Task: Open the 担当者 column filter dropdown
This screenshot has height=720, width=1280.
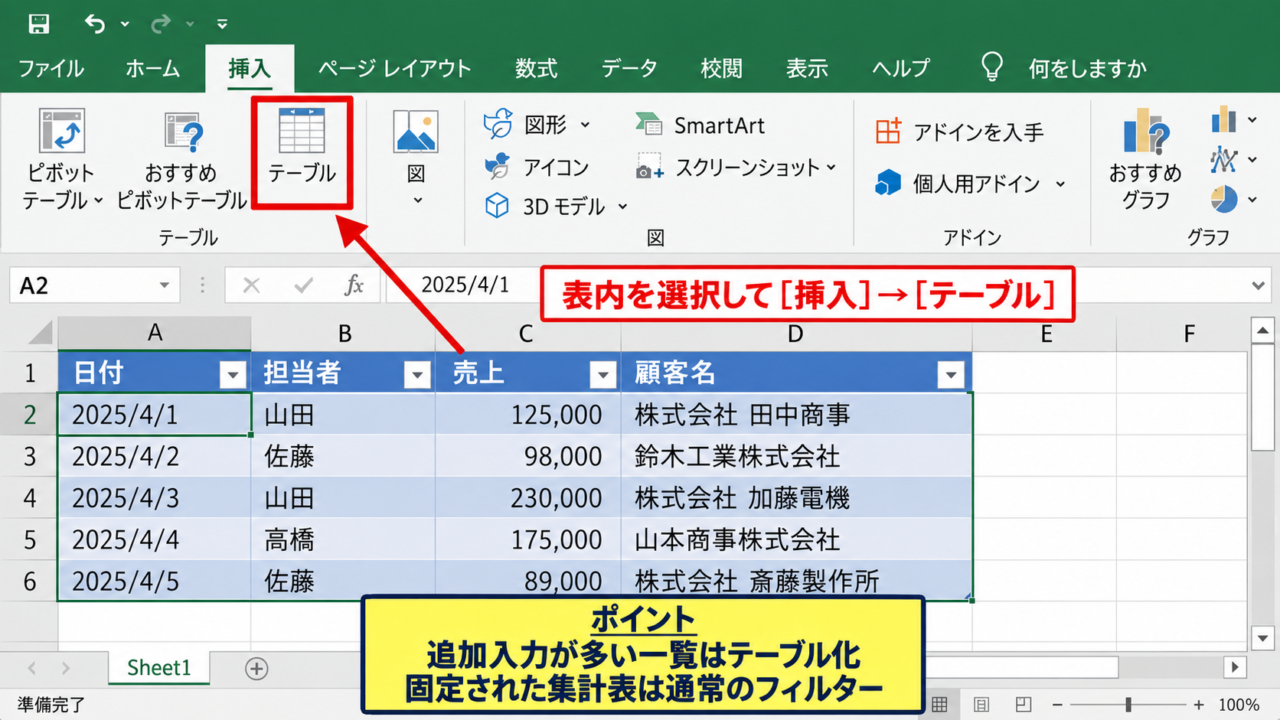Action: coord(417,375)
